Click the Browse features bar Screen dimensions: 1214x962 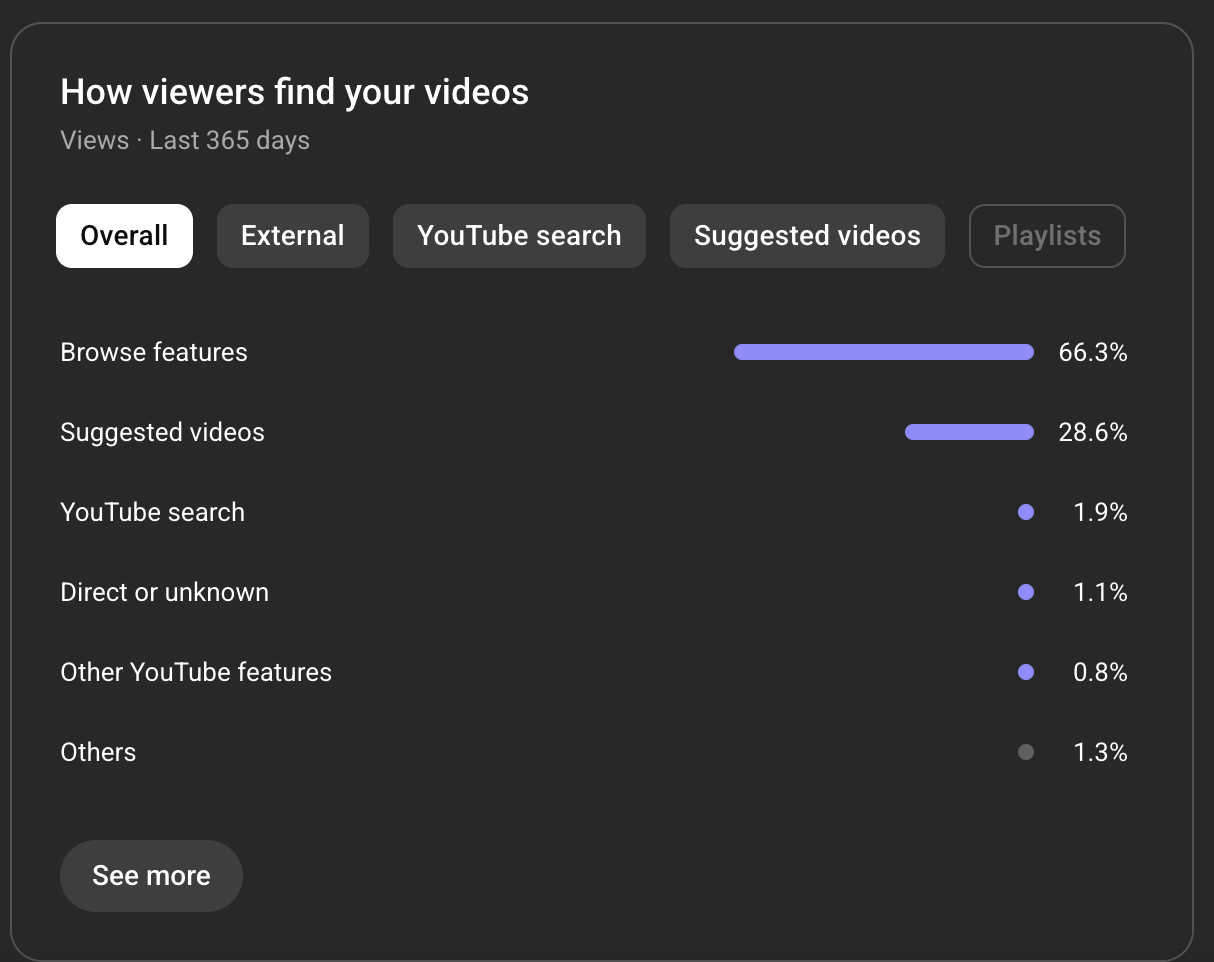(884, 352)
